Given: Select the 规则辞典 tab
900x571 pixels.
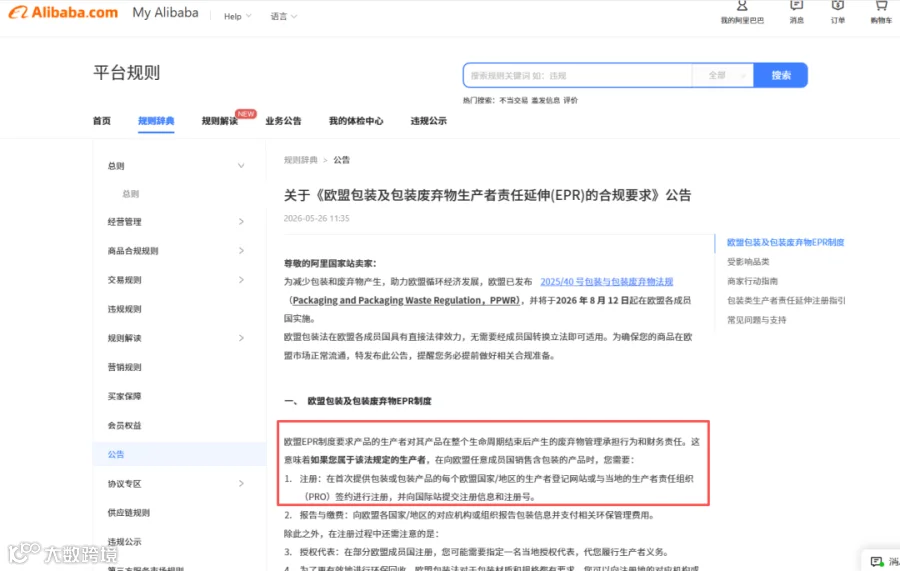Looking at the screenshot, I should coord(156,121).
